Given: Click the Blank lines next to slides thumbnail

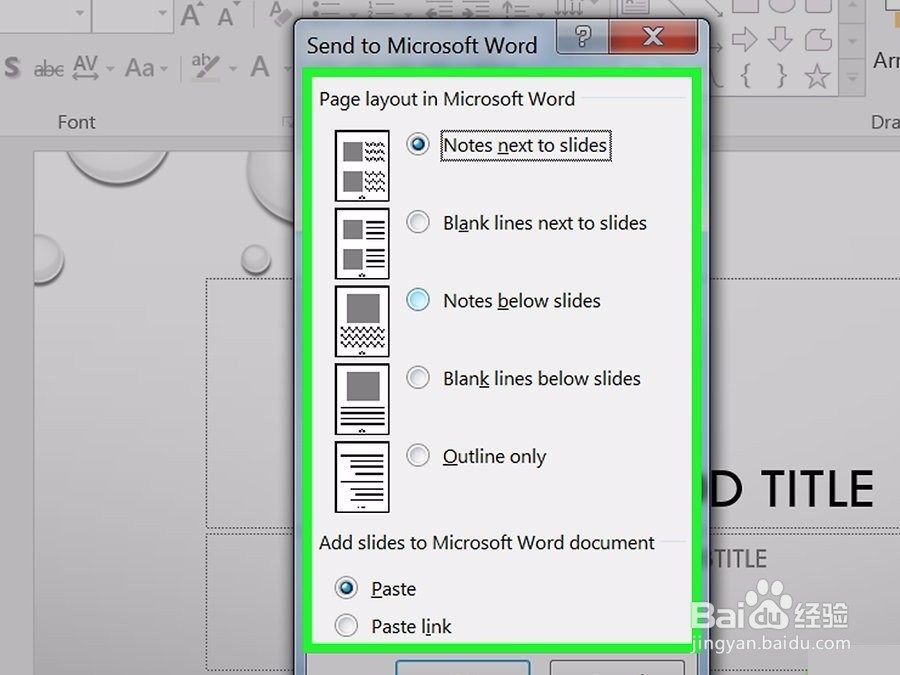Looking at the screenshot, I should point(362,243).
